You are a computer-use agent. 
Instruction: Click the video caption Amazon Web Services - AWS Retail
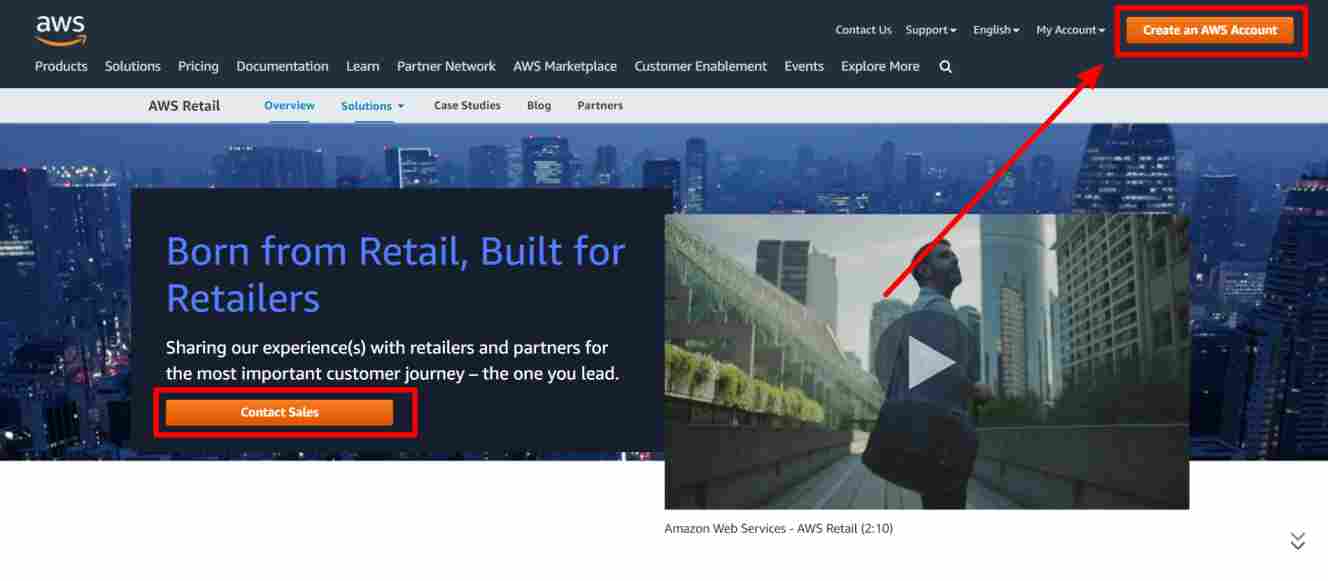point(778,528)
